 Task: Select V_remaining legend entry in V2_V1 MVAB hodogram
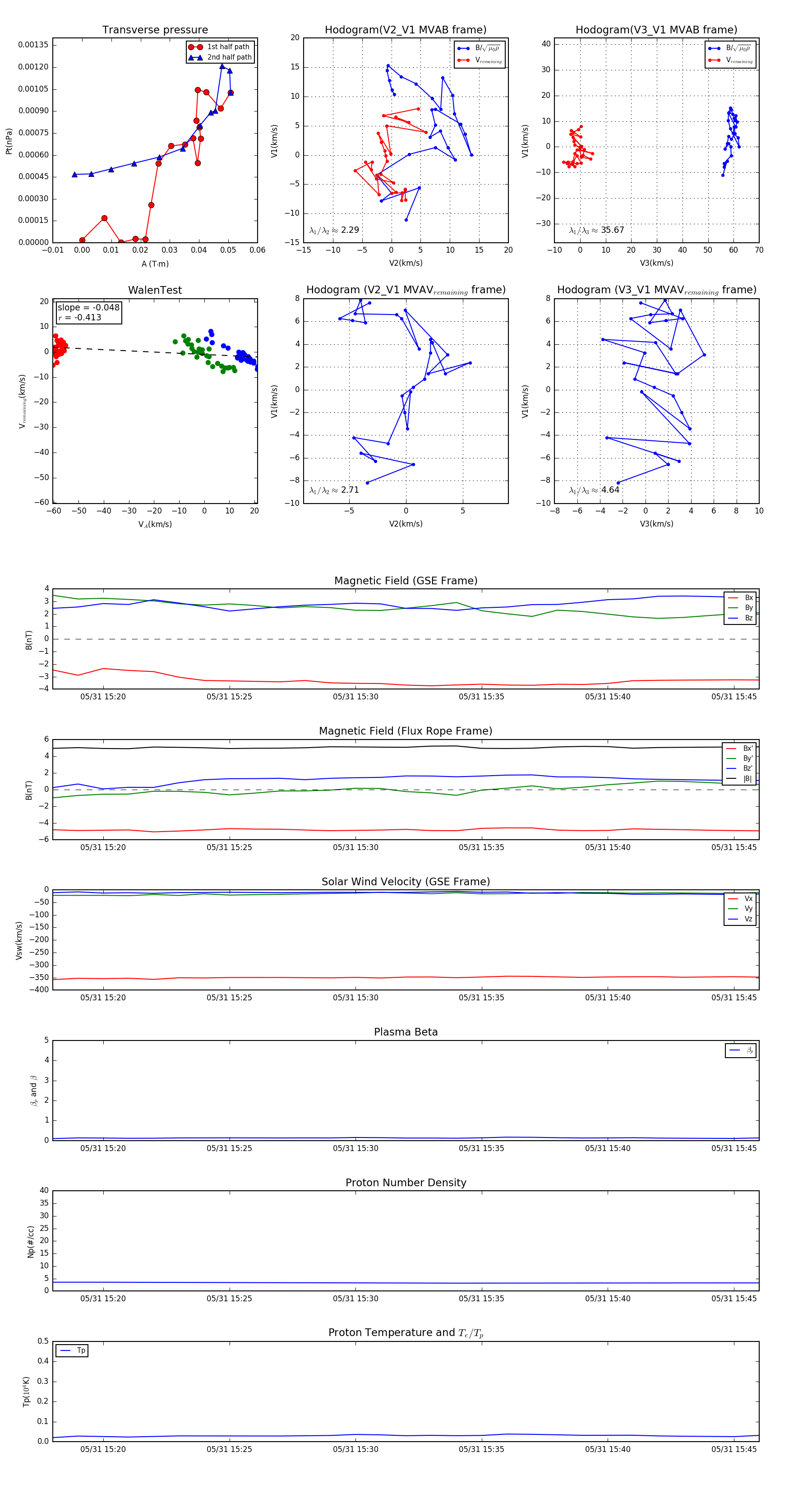(x=480, y=60)
